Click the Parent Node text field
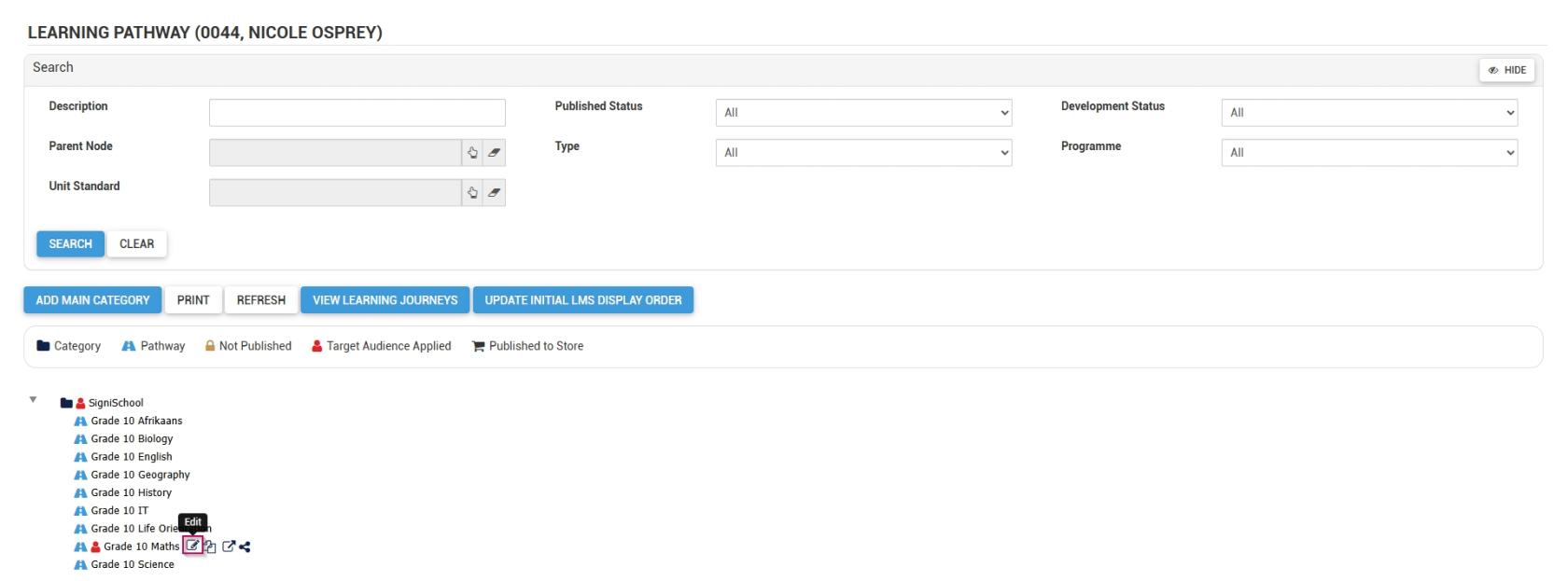Viewport: 1568px width, 581px height. pyautogui.click(x=335, y=153)
